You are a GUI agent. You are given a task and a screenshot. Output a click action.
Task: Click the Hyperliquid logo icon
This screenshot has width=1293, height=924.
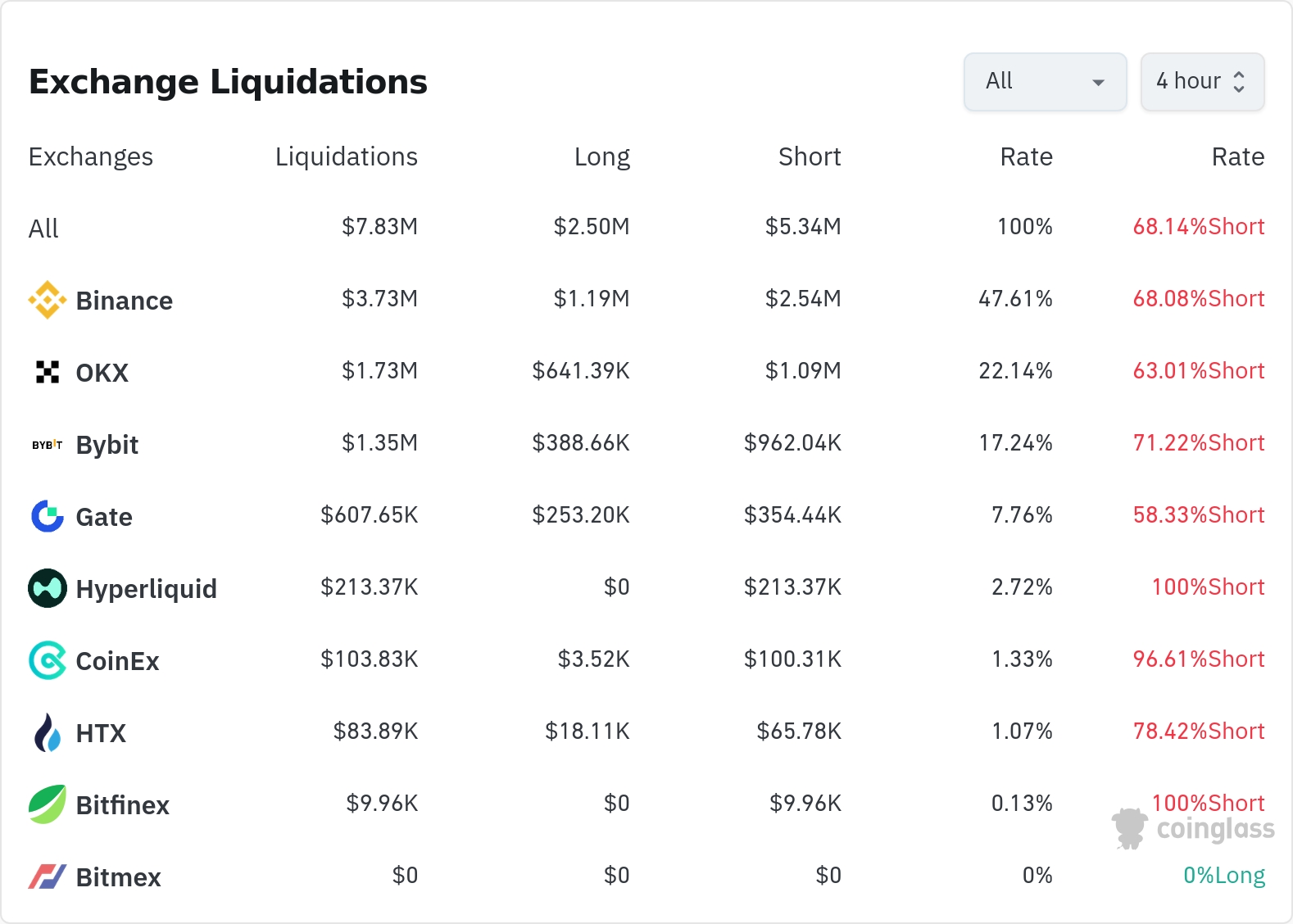coord(48,588)
